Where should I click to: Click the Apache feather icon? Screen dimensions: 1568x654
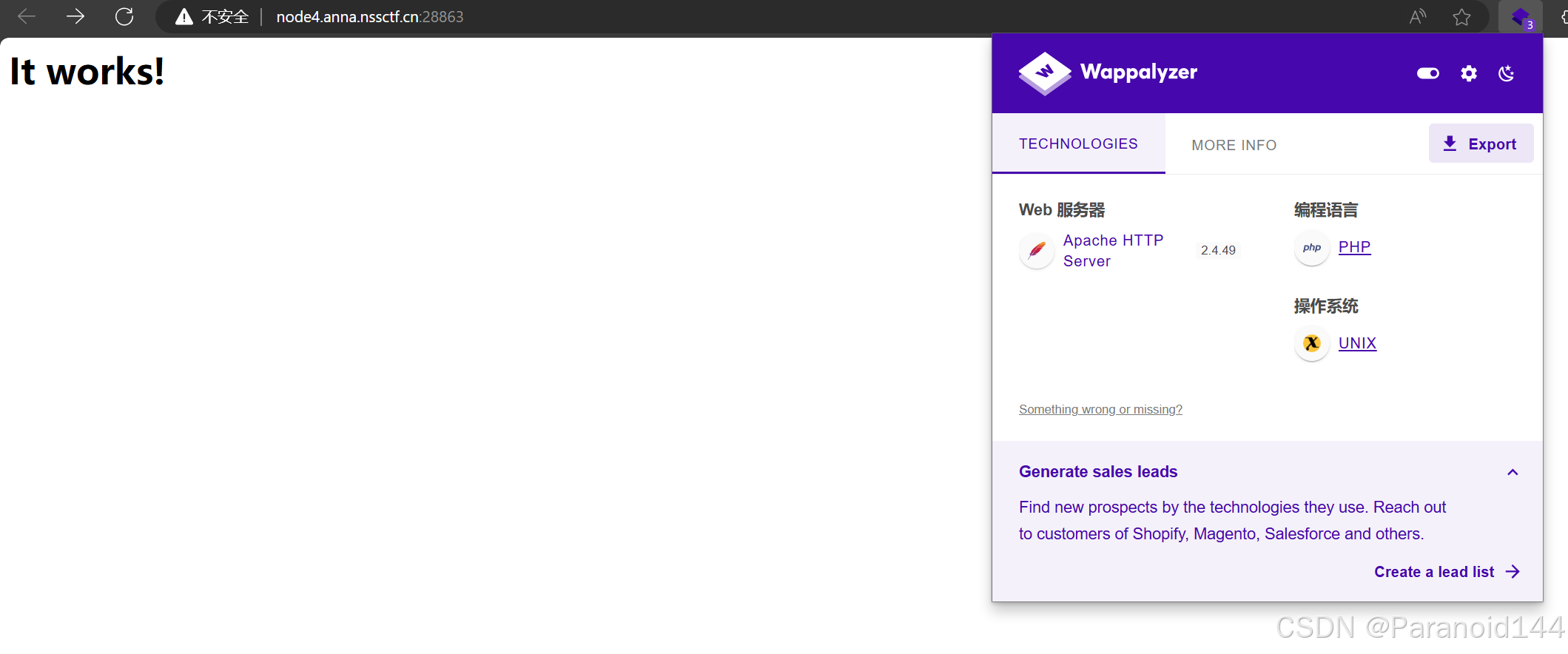[x=1037, y=251]
